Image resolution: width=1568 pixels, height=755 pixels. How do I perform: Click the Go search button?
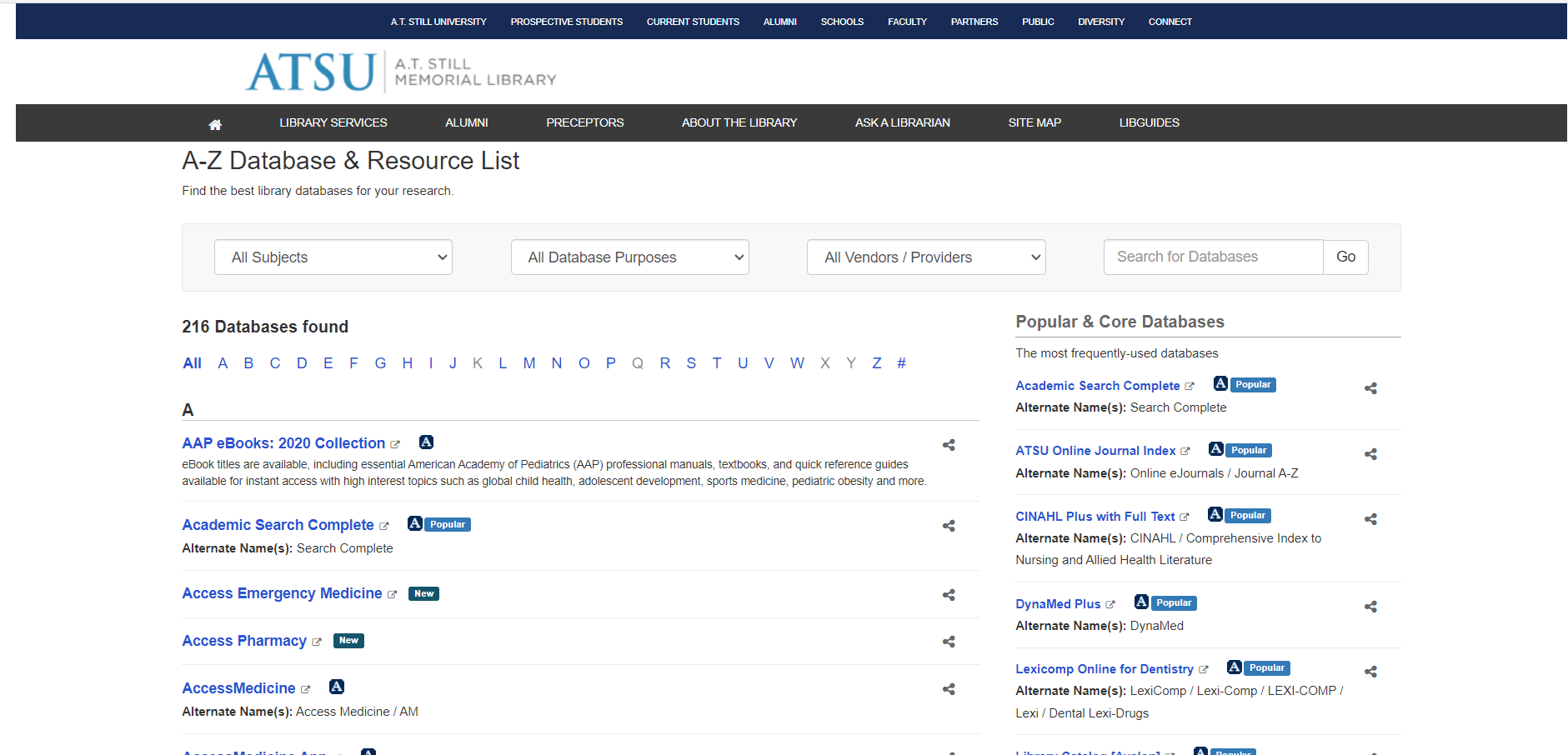coord(1346,257)
